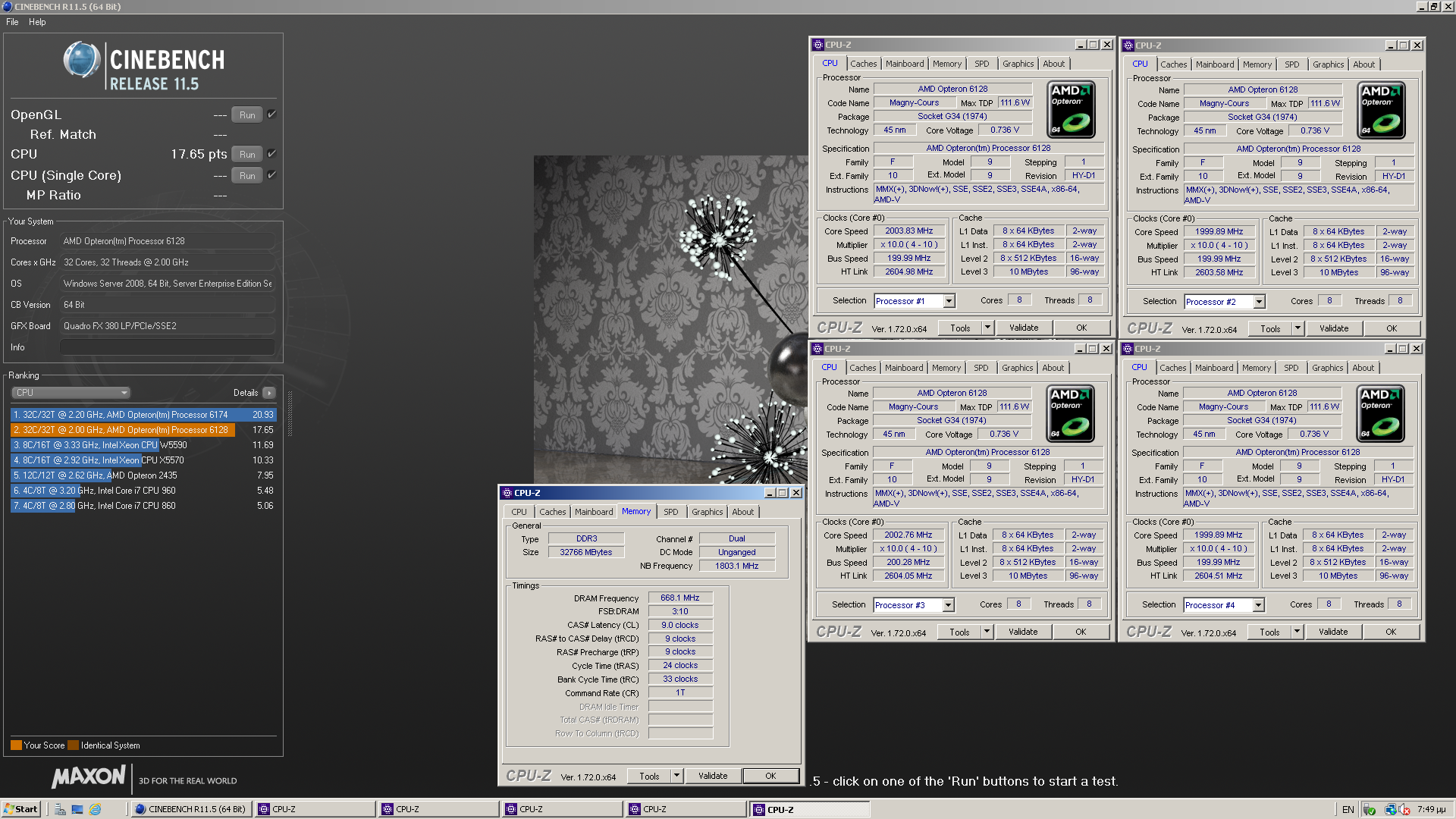The image size is (1456, 819).
Task: Expand Tools arrow in Processor #1 window
Action: 987,328
